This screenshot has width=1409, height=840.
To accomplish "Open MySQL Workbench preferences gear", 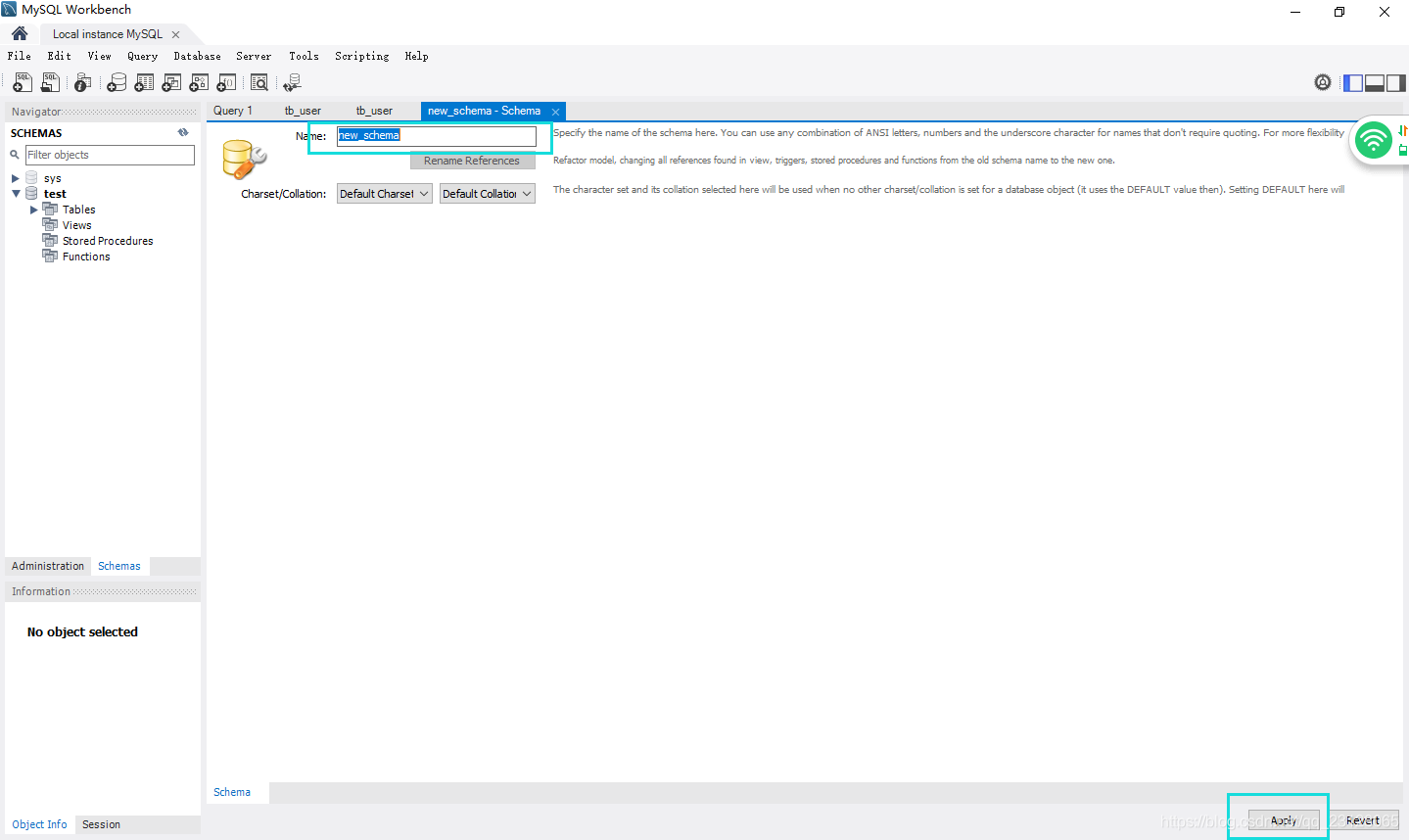I will [x=1323, y=82].
